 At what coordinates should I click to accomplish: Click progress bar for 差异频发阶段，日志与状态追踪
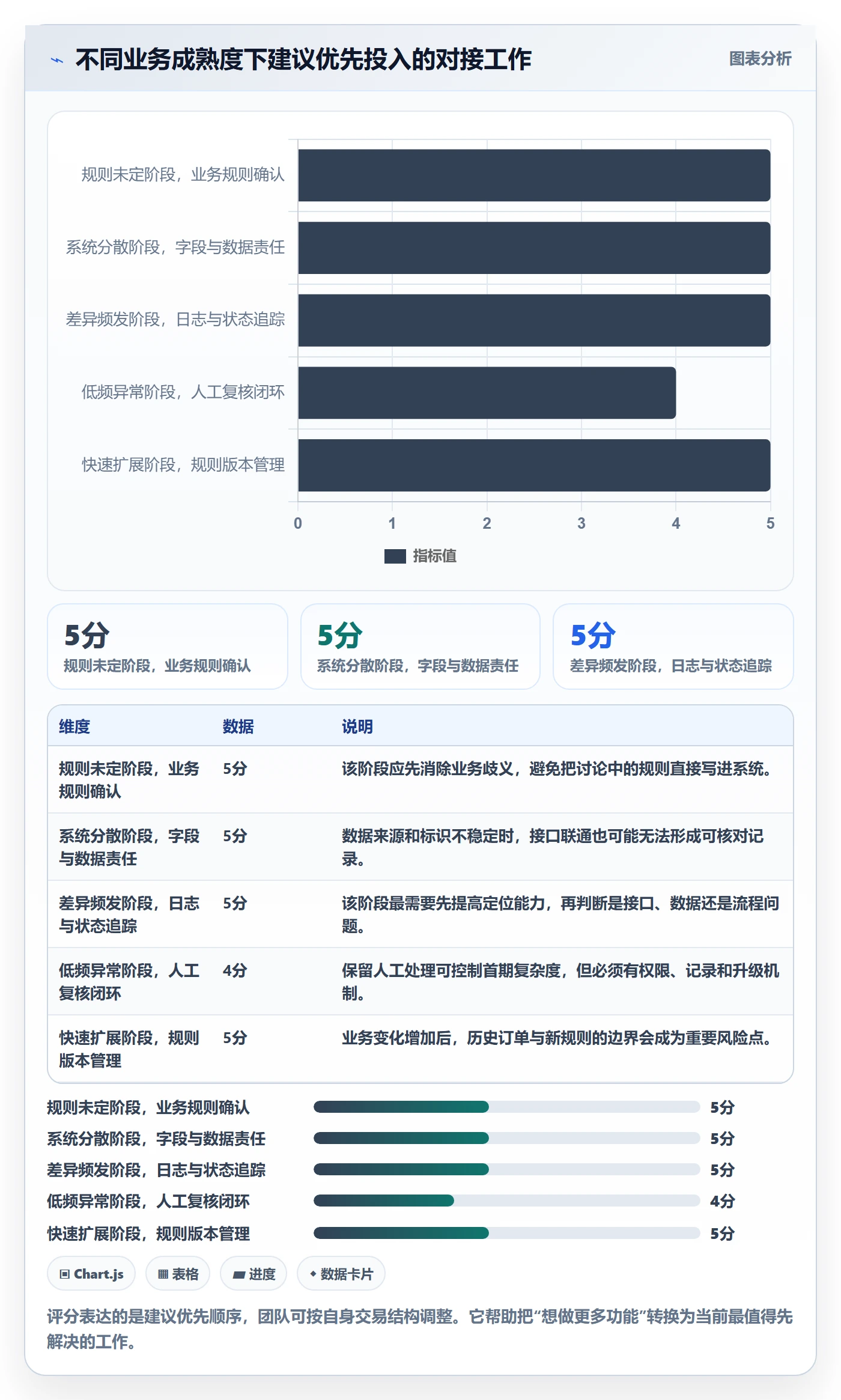[x=507, y=1169]
